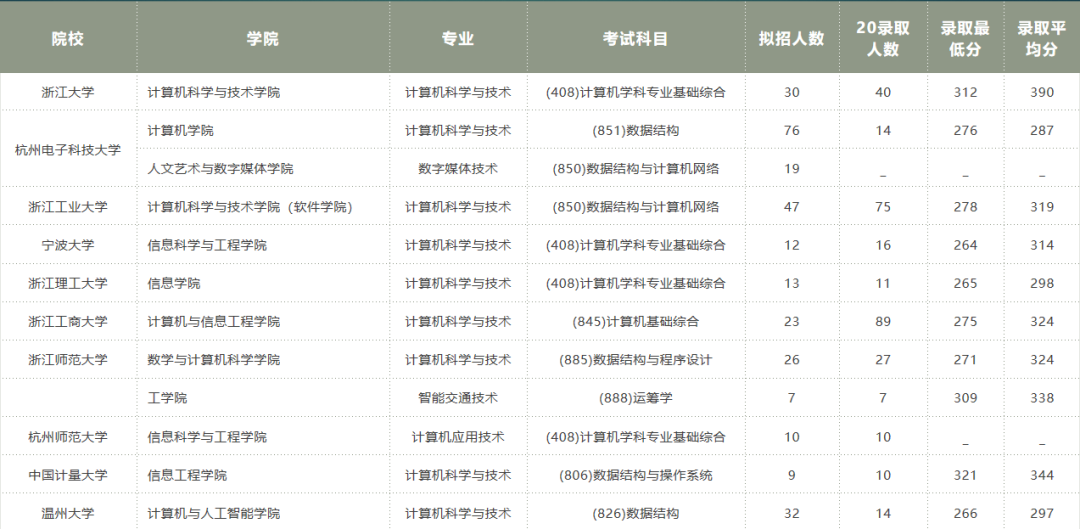The height and width of the screenshot is (529, 1080).
Task: Click admitted count 75 value
Action: click(883, 207)
